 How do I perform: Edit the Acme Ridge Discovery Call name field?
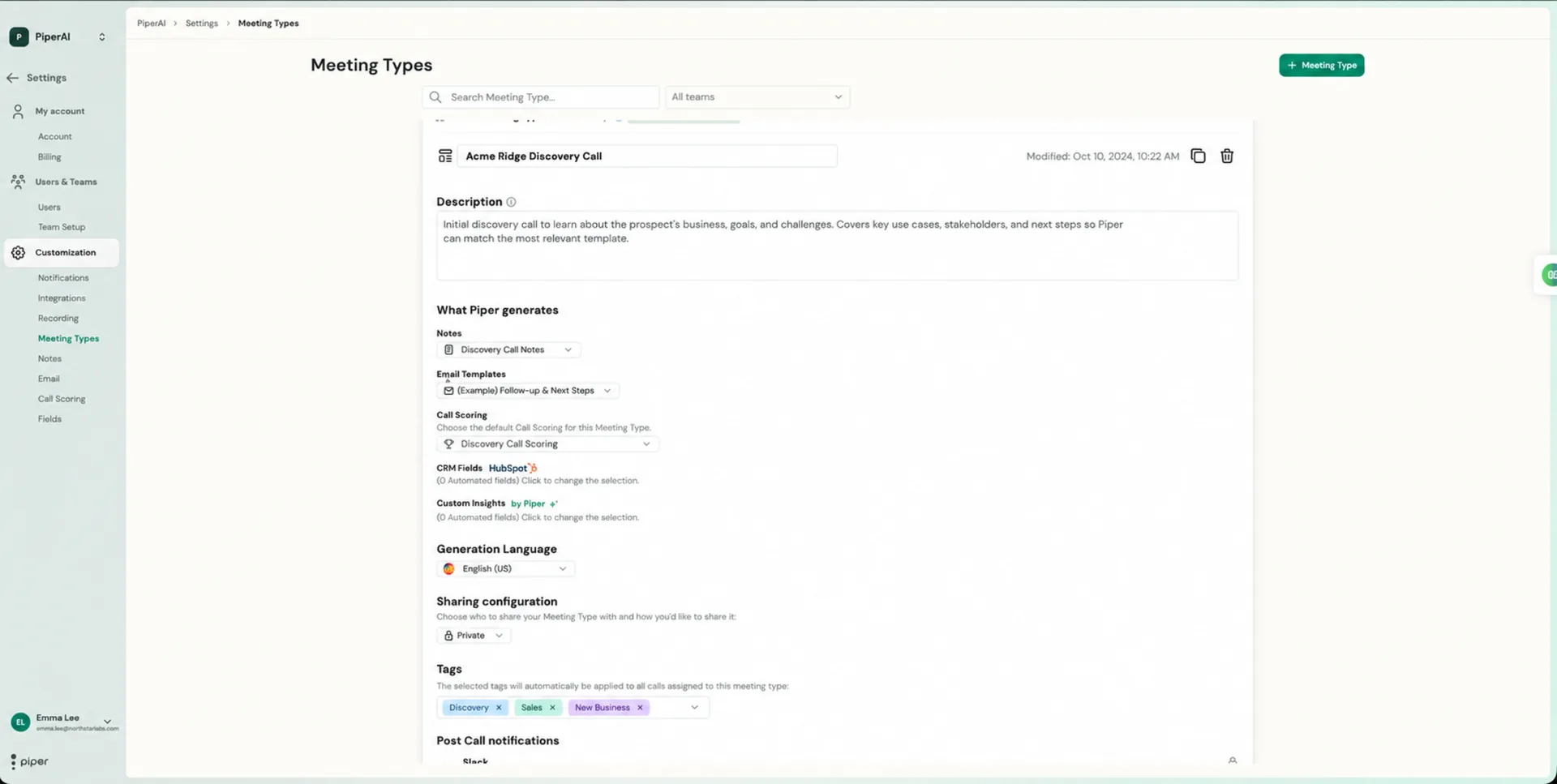(647, 156)
